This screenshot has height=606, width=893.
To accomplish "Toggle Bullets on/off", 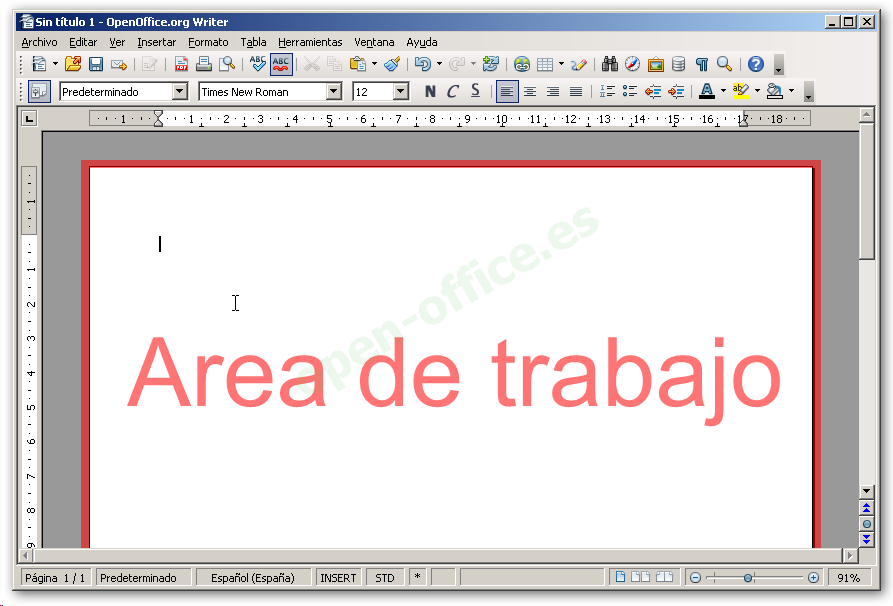I will (x=630, y=91).
